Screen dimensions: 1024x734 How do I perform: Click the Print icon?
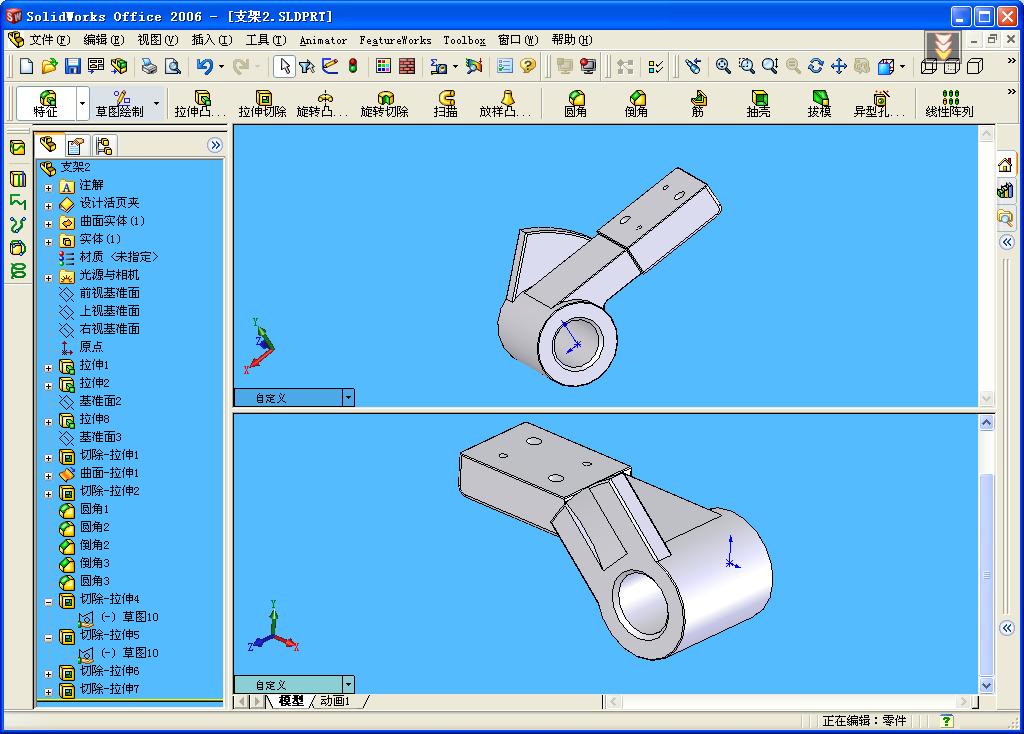tap(150, 66)
